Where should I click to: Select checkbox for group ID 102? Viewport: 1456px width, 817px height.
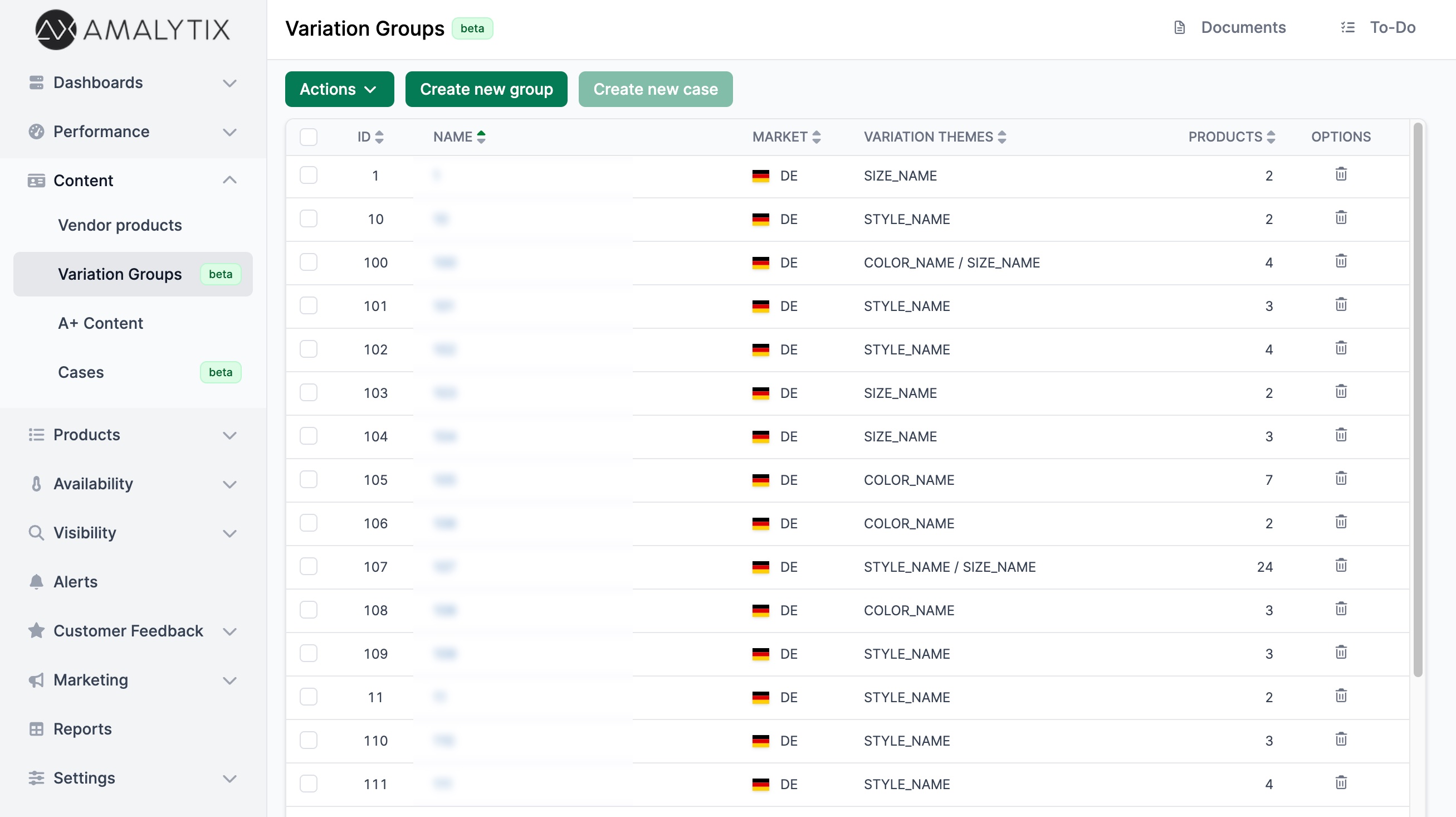pos(308,349)
